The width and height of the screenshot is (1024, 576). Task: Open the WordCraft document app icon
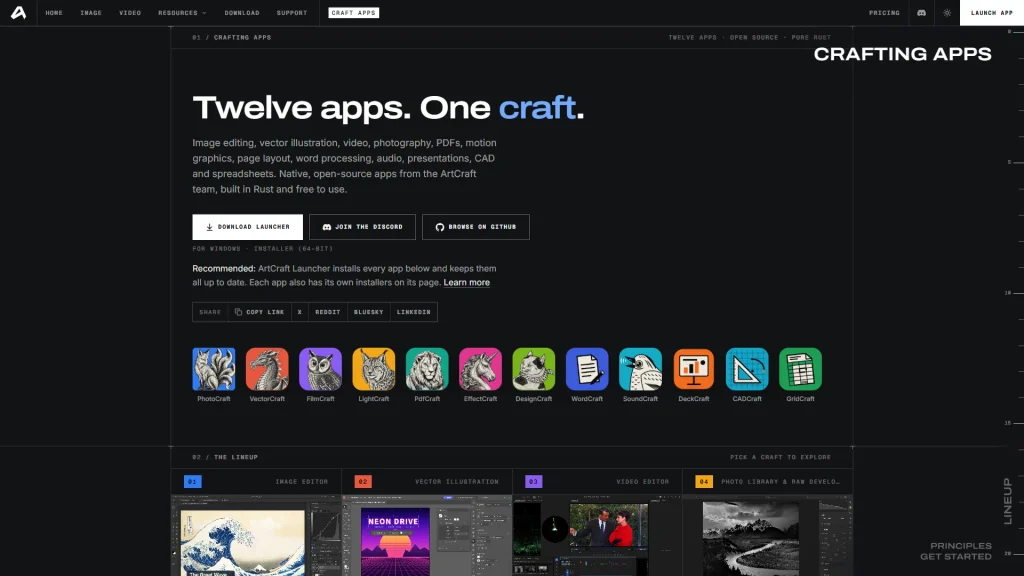coord(587,369)
